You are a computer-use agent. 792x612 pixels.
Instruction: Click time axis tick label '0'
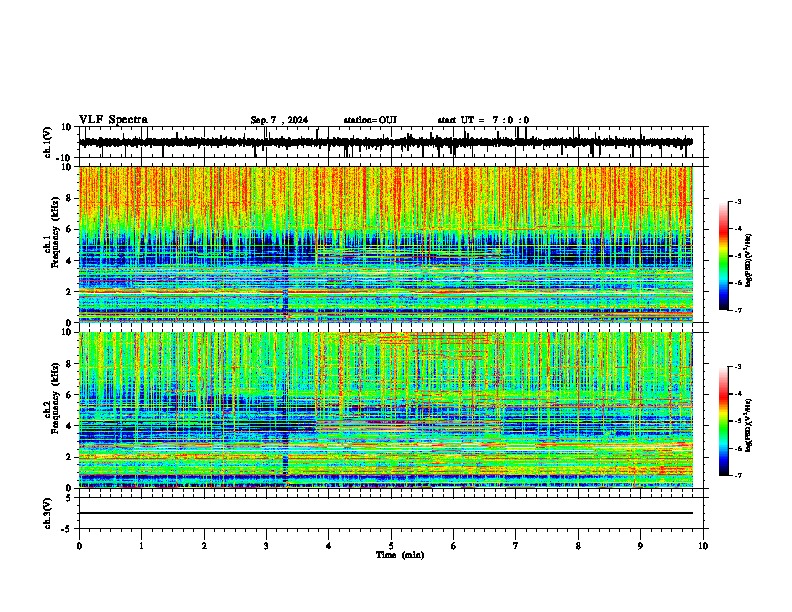[x=79, y=546]
